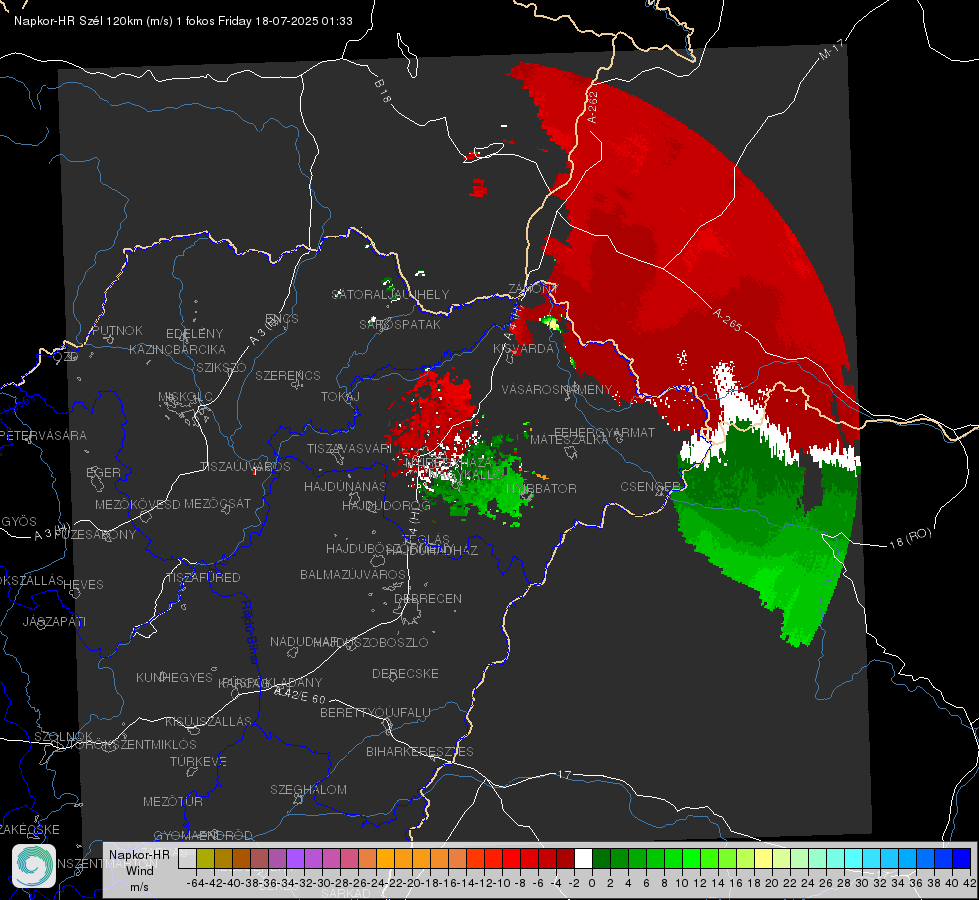The height and width of the screenshot is (900, 979).
Task: Click the DEBRECEN city label
Action: pyautogui.click(x=428, y=598)
